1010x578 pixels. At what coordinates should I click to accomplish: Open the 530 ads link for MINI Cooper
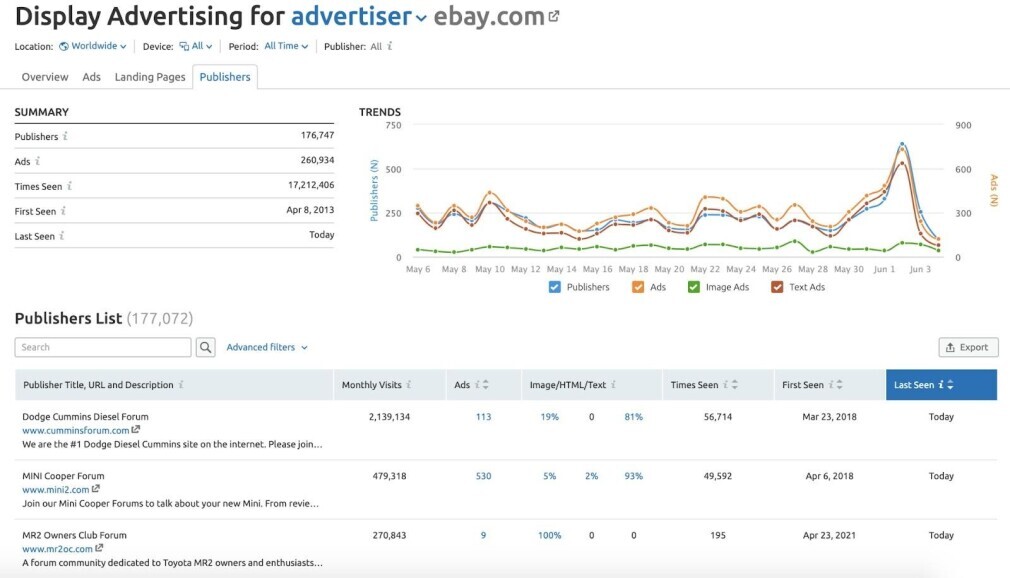[x=483, y=476]
